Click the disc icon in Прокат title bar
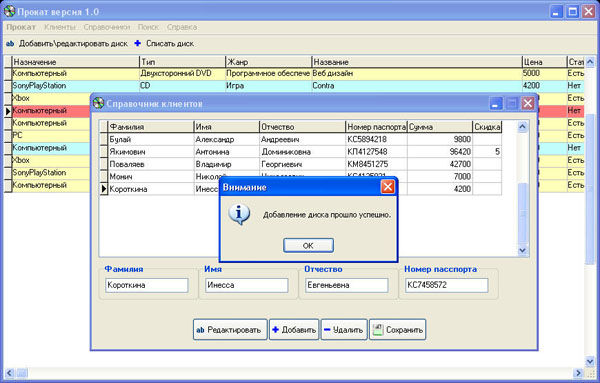600x383 pixels. [10, 11]
